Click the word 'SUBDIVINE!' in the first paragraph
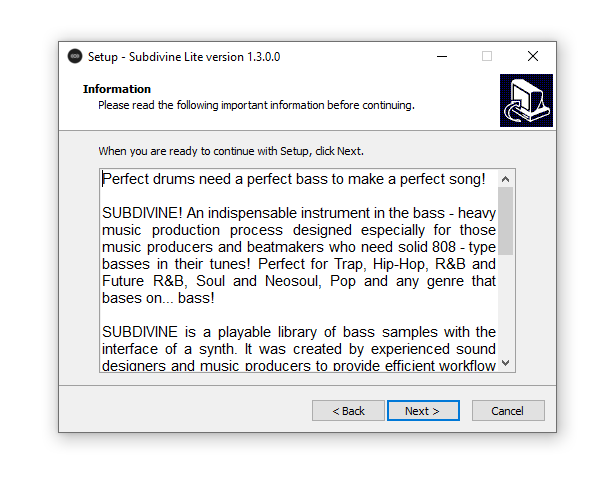 142,213
